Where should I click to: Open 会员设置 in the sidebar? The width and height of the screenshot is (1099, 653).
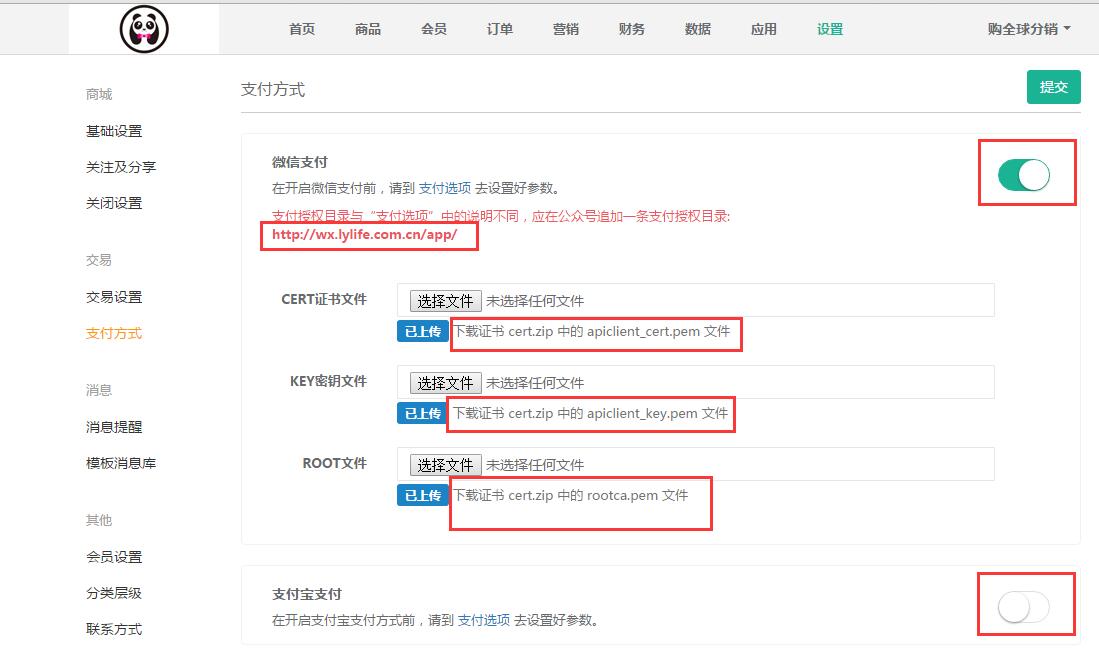(114, 557)
